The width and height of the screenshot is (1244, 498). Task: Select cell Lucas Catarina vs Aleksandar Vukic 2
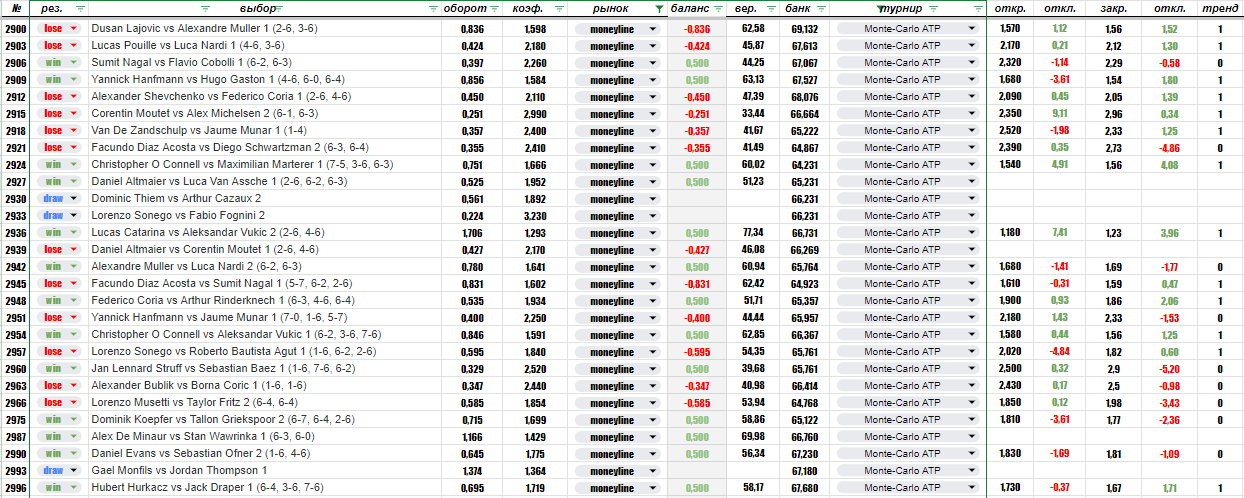click(265, 233)
